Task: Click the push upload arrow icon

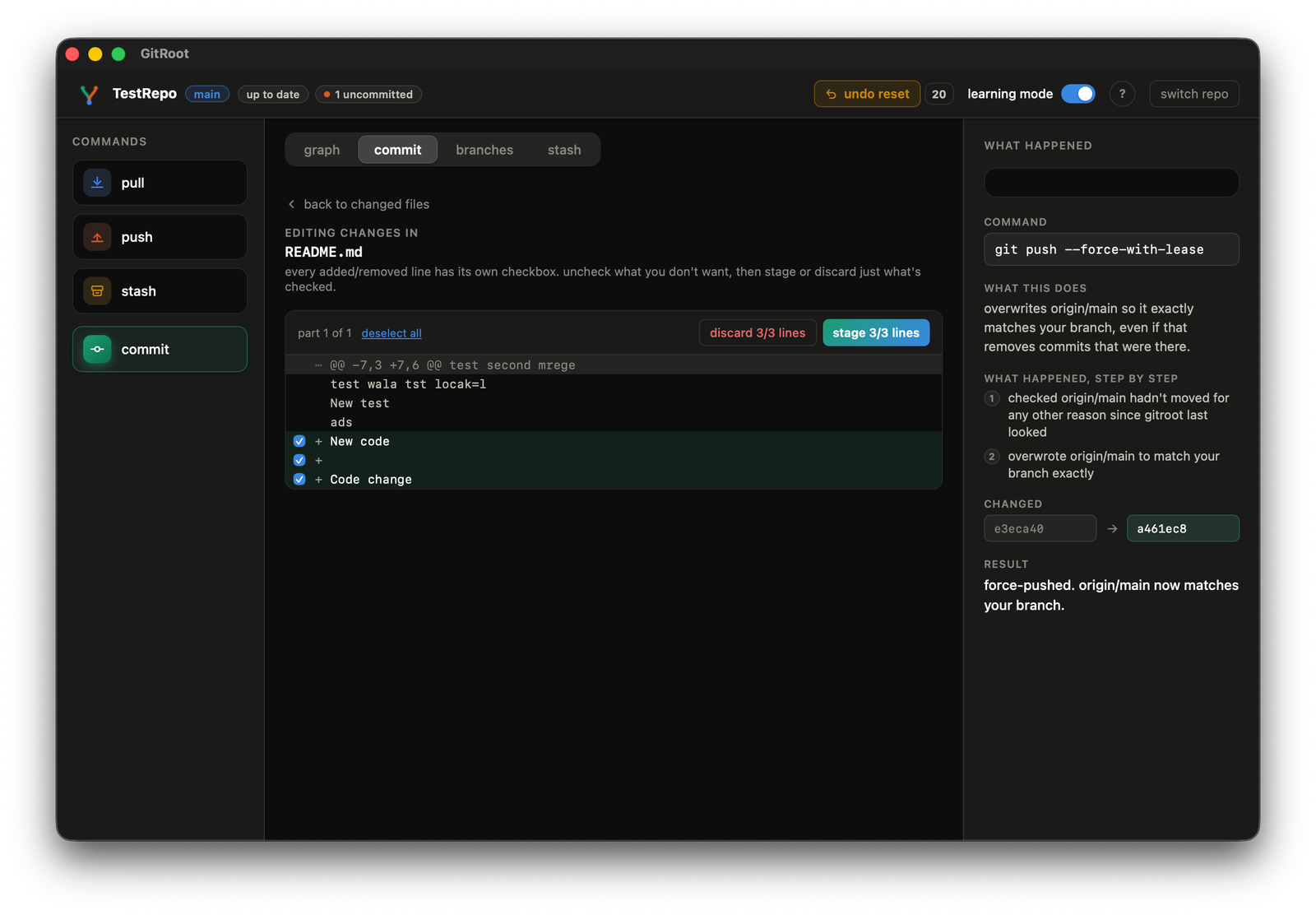Action: [97, 237]
